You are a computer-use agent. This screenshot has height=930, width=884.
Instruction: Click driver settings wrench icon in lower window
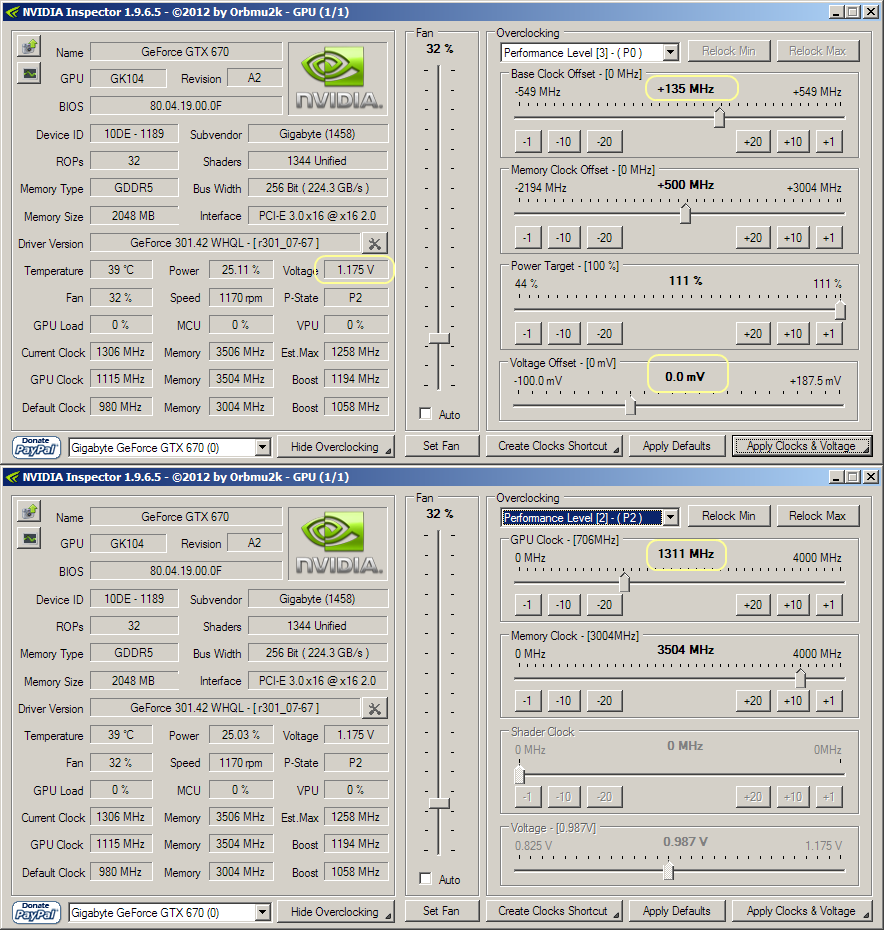point(374,708)
